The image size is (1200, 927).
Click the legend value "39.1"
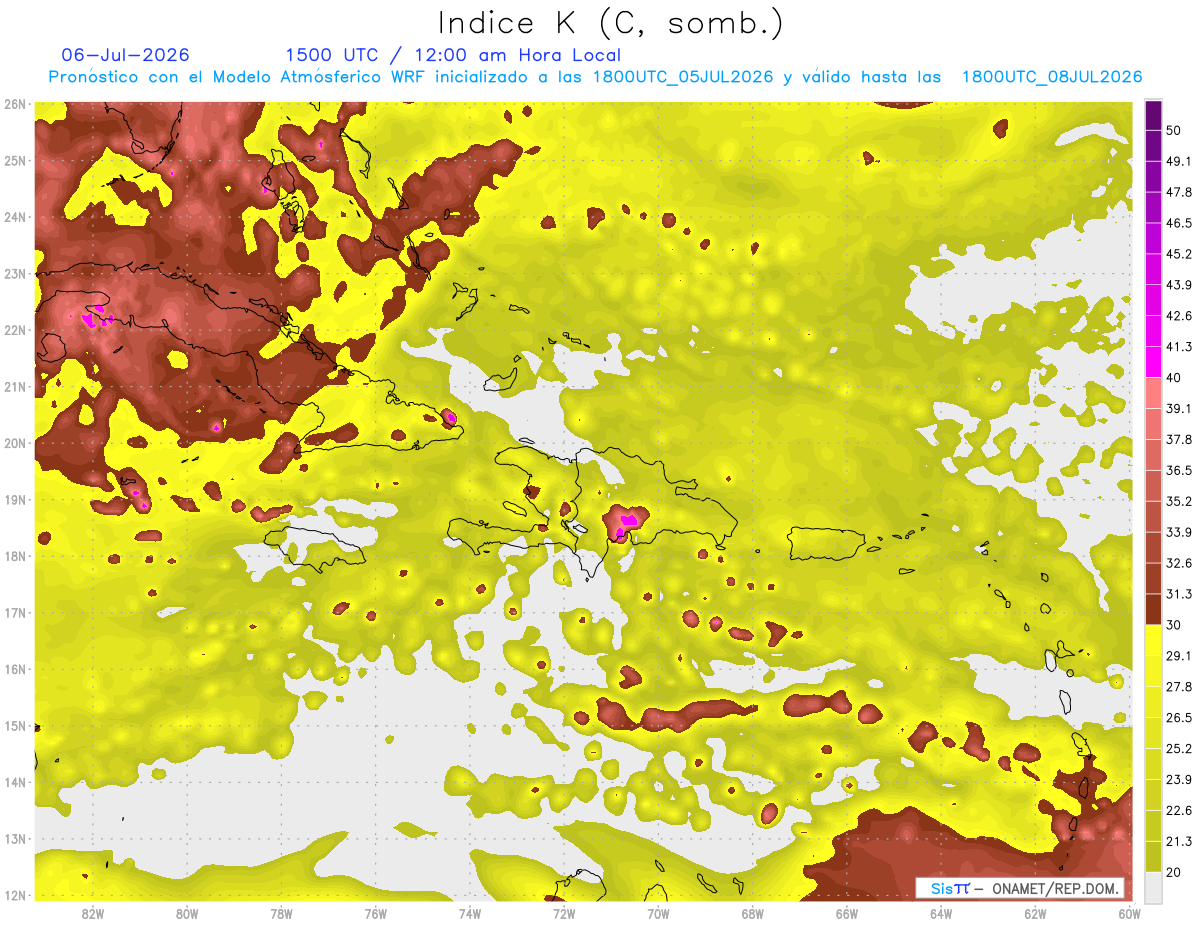click(1179, 408)
